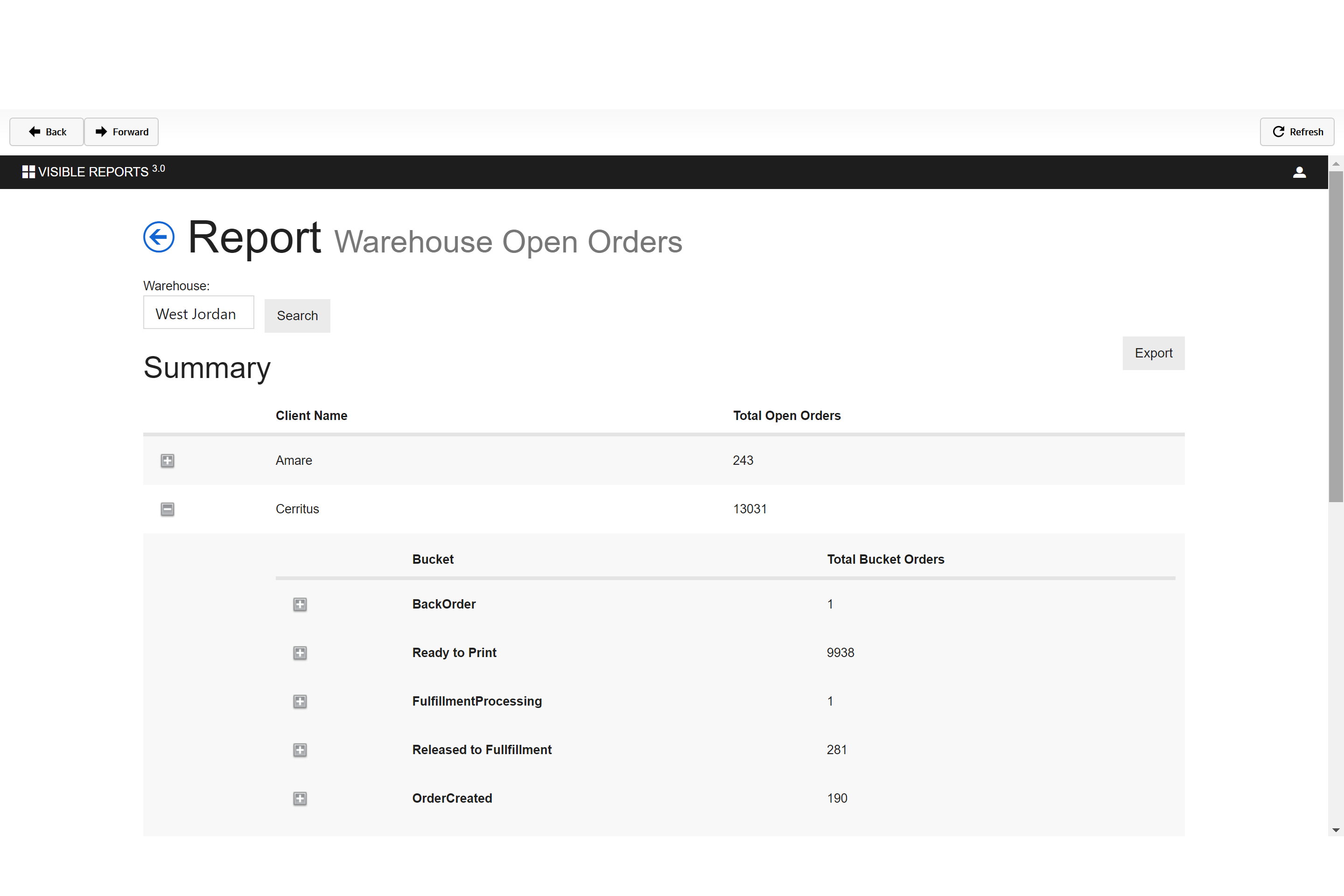
Task: Select the Cerritus client name
Action: click(x=297, y=509)
